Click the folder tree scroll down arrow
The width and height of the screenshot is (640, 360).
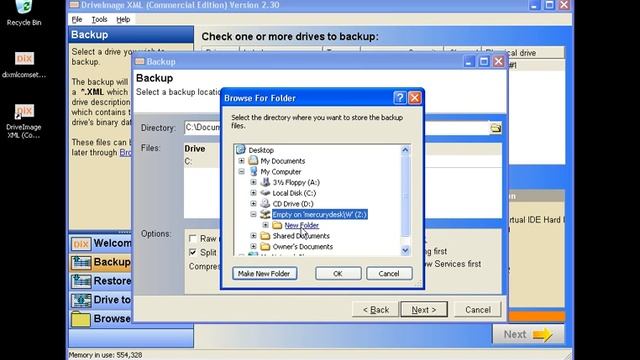tap(405, 250)
